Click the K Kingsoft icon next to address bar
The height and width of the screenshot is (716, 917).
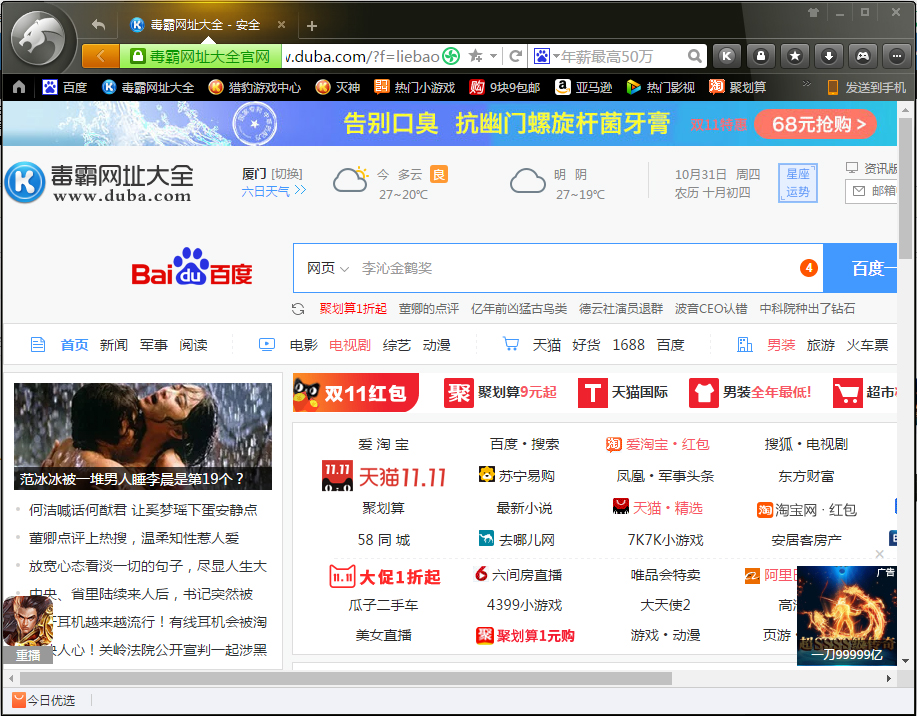(727, 56)
